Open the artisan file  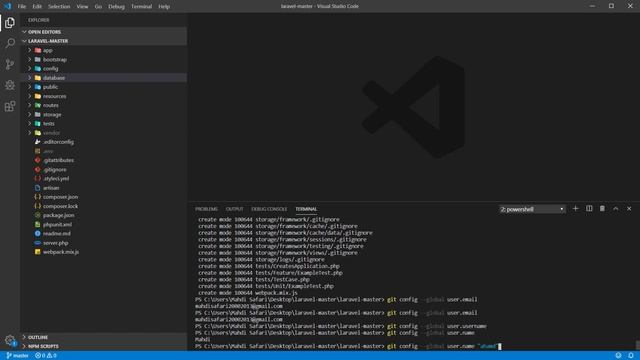[104, 188]
